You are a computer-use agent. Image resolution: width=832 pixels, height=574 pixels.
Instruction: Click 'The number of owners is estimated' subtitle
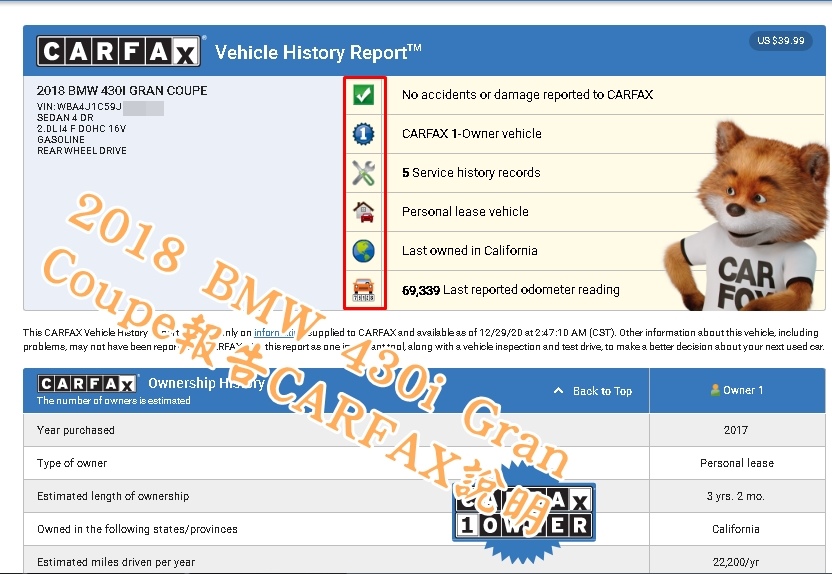point(114,401)
